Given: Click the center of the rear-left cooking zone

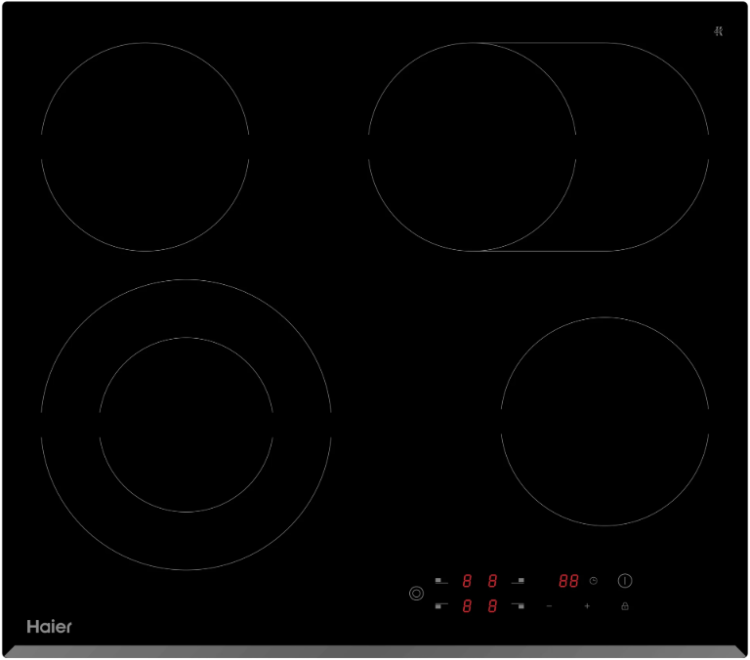Looking at the screenshot, I should (145, 147).
